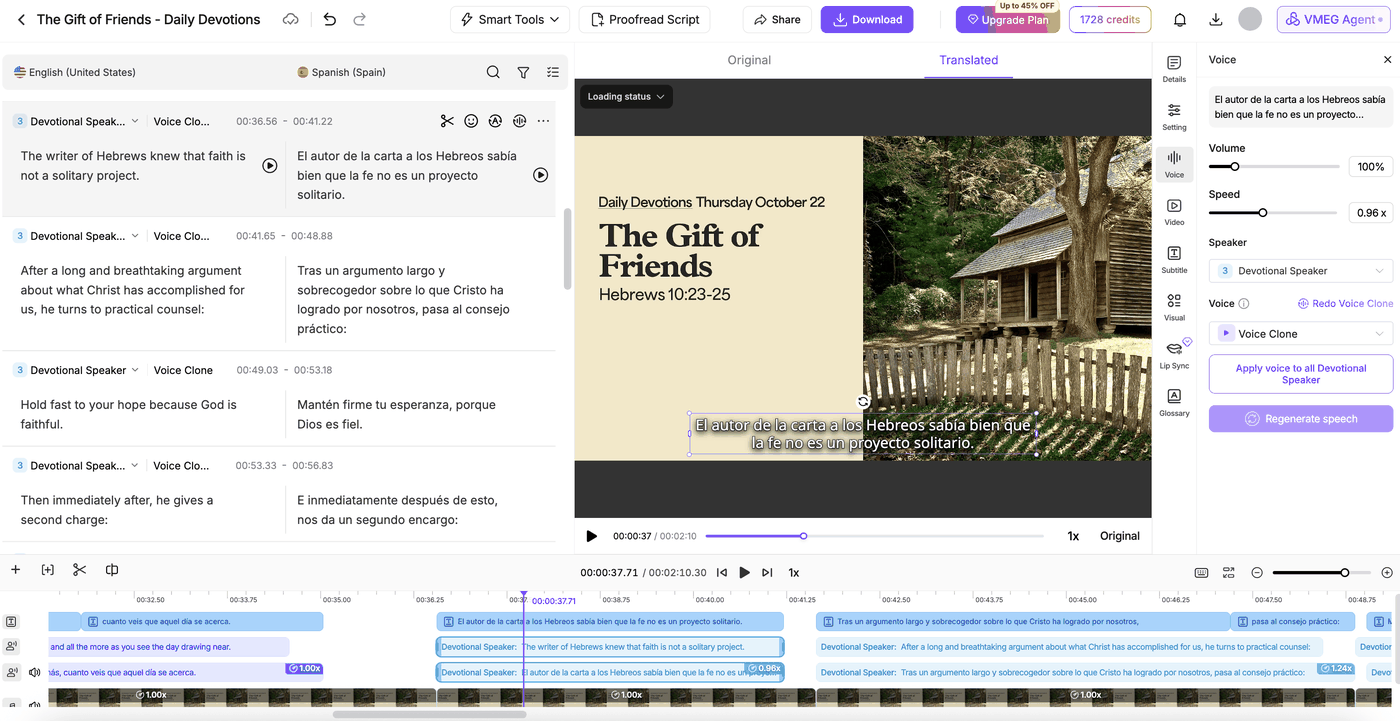Open the Setting side panel
Image resolution: width=1400 pixels, height=721 pixels.
coord(1174,117)
